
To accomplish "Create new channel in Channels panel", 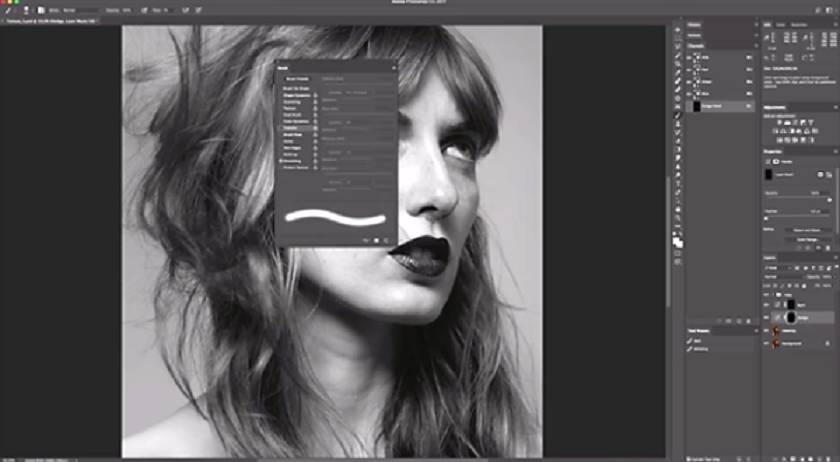I will (x=739, y=321).
